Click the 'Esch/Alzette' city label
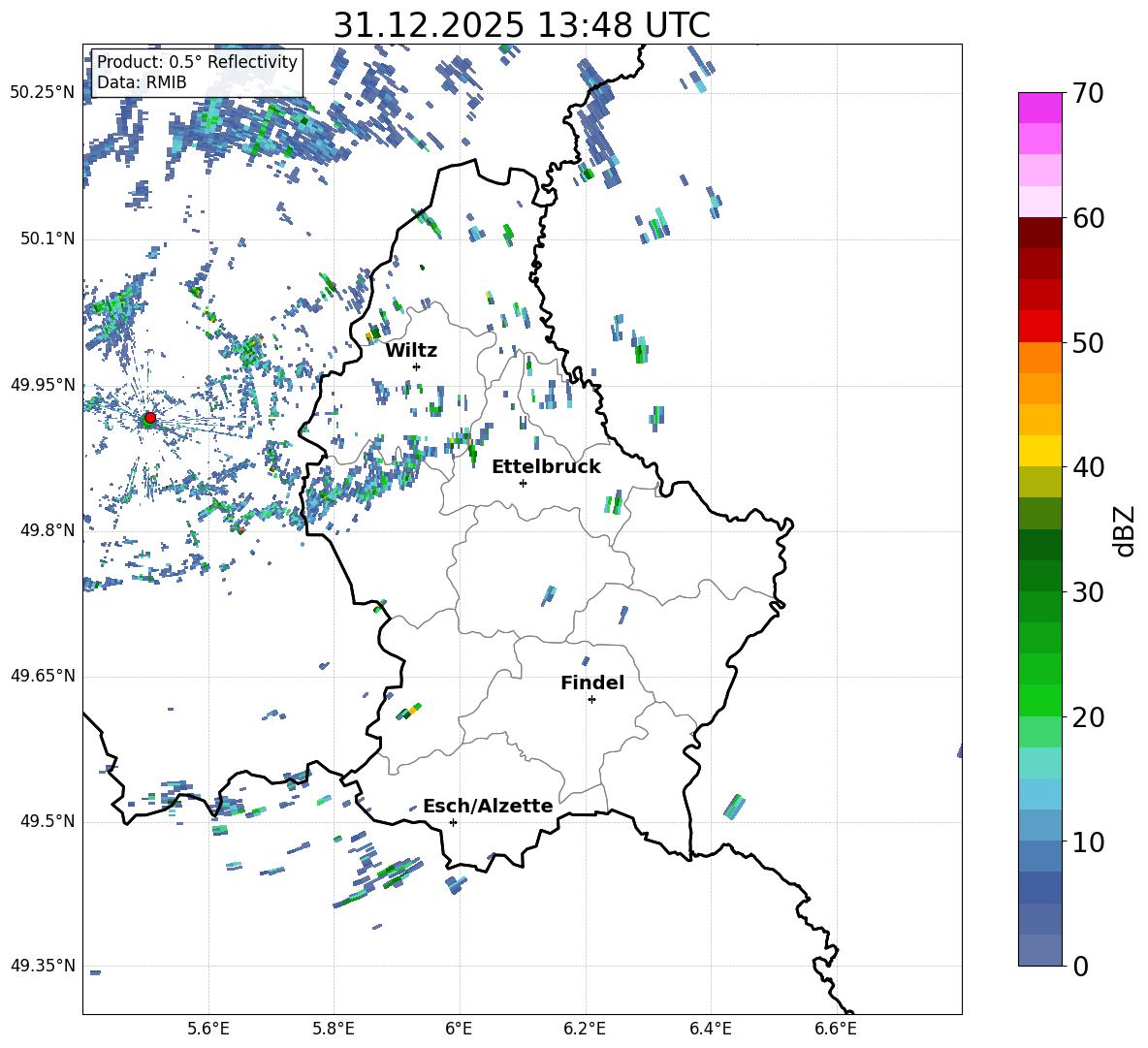Image resolution: width=1148 pixels, height=1048 pixels. pyautogui.click(x=488, y=806)
